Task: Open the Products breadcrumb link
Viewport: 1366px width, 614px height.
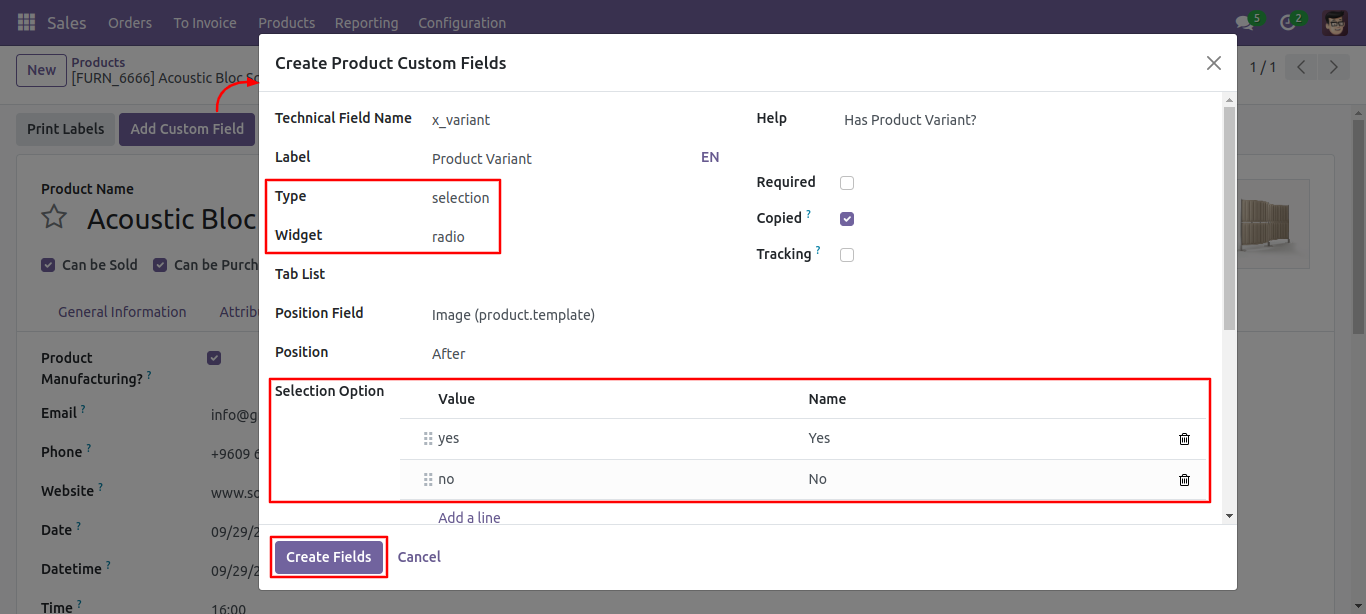Action: click(x=98, y=62)
